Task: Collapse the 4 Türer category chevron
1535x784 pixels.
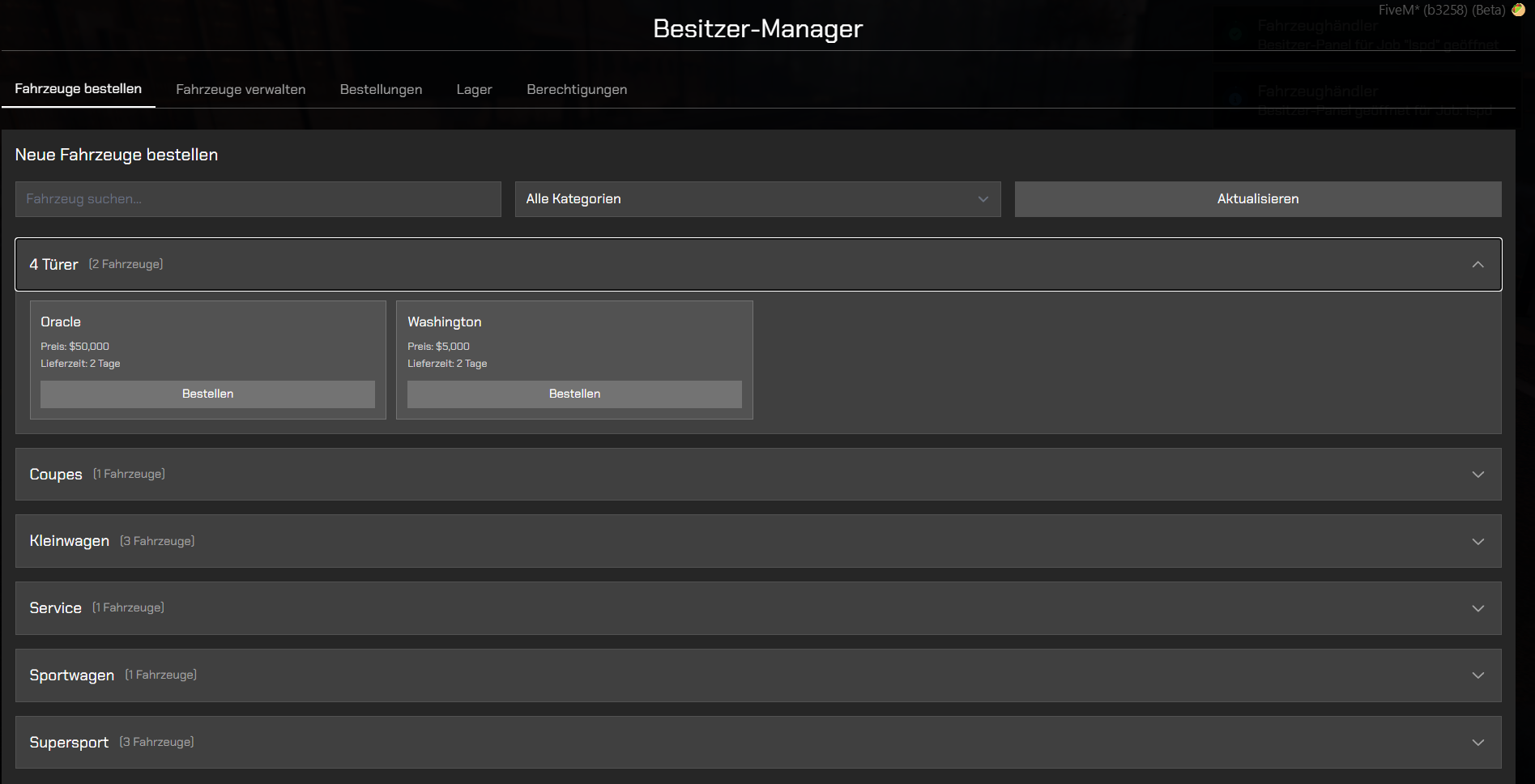Action: coord(1477,265)
